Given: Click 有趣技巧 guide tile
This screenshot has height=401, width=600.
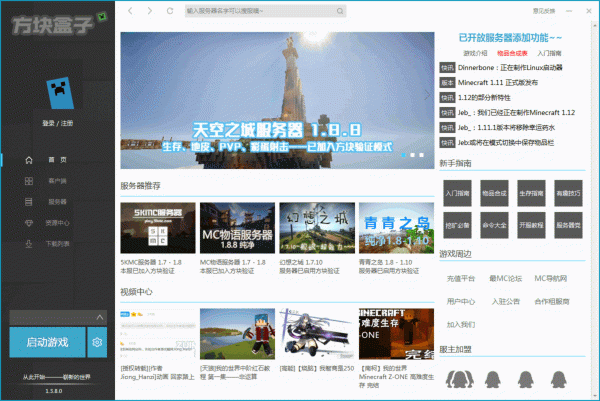Looking at the screenshot, I should (568, 193).
